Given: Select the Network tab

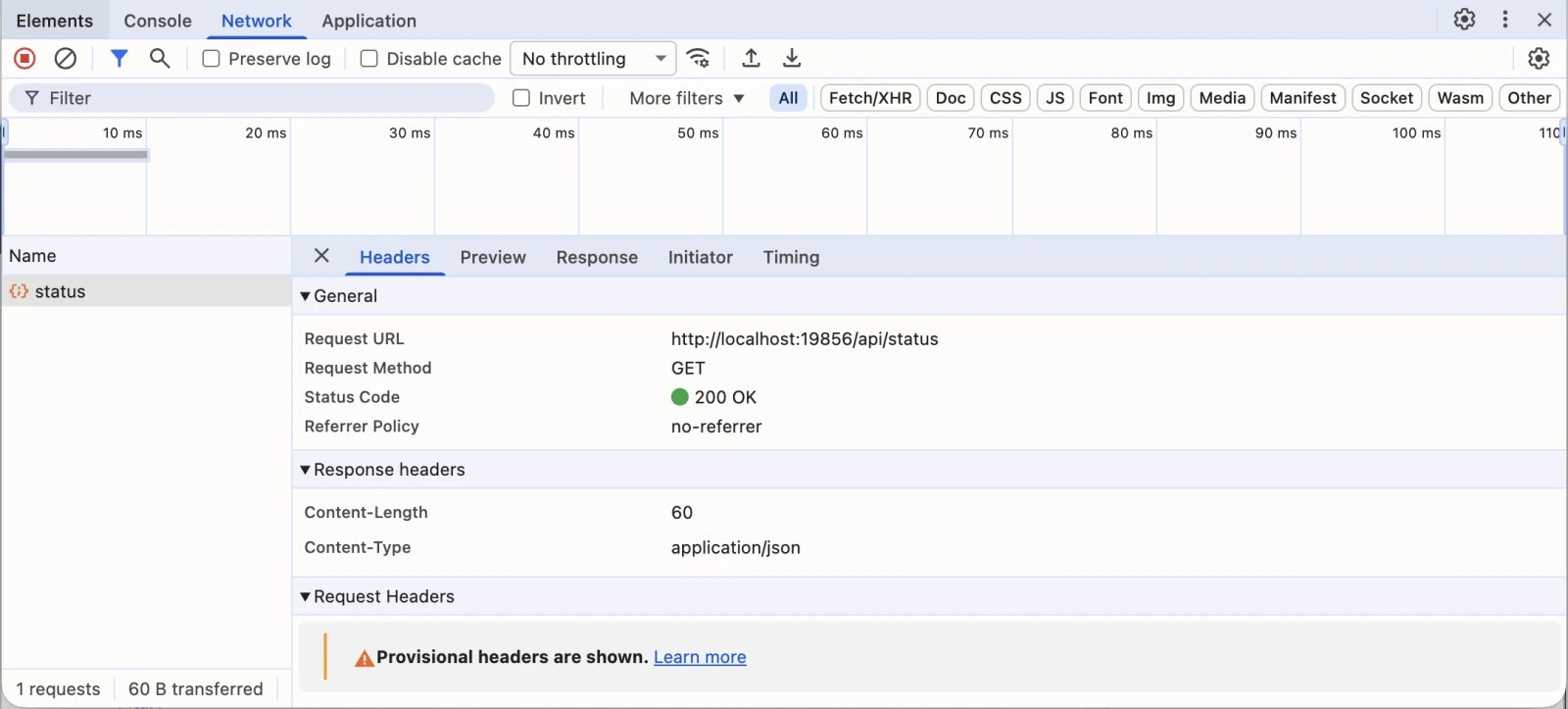Looking at the screenshot, I should [x=257, y=21].
